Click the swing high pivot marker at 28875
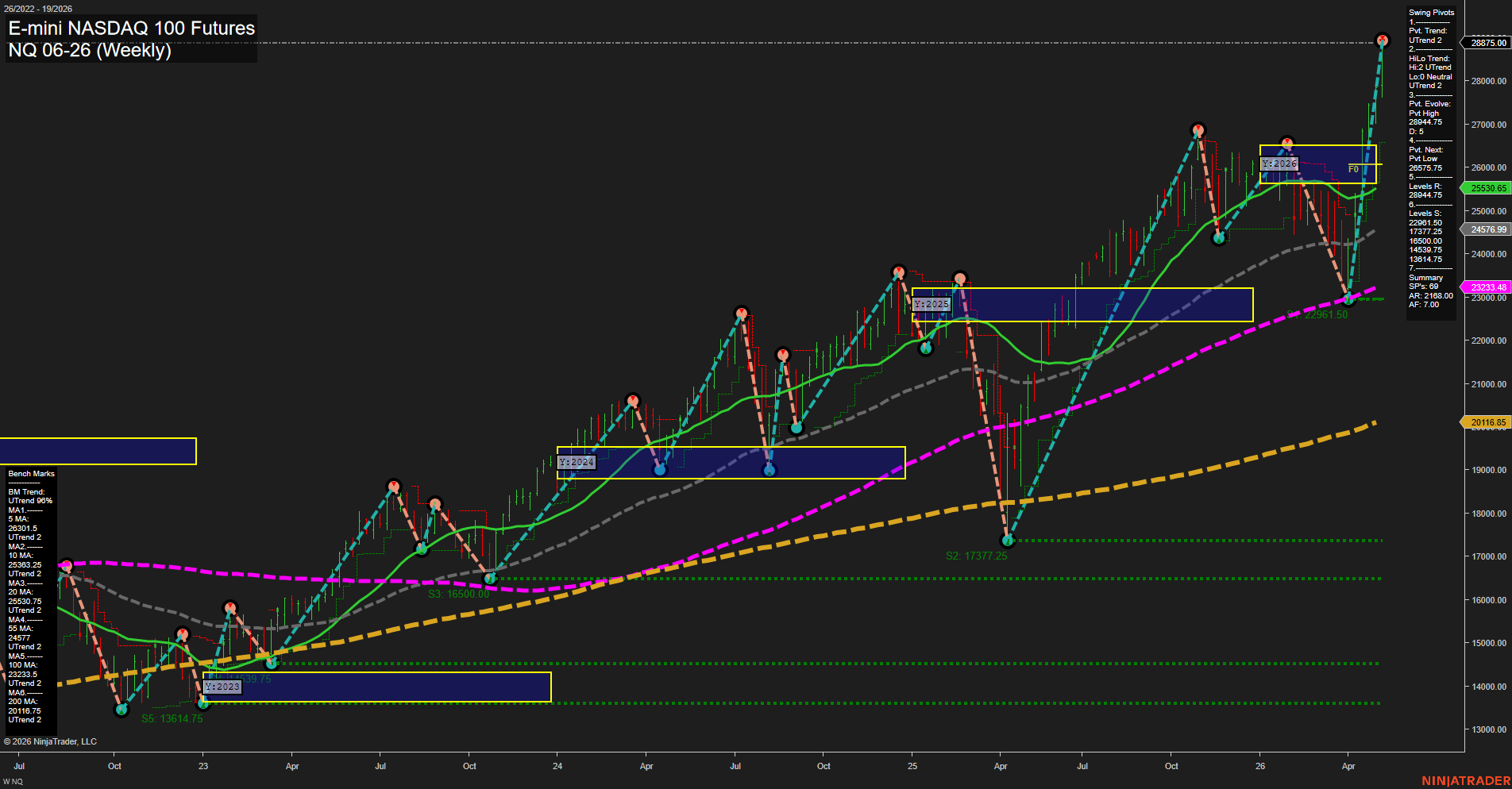This screenshot has width=1512, height=789. click(1383, 40)
